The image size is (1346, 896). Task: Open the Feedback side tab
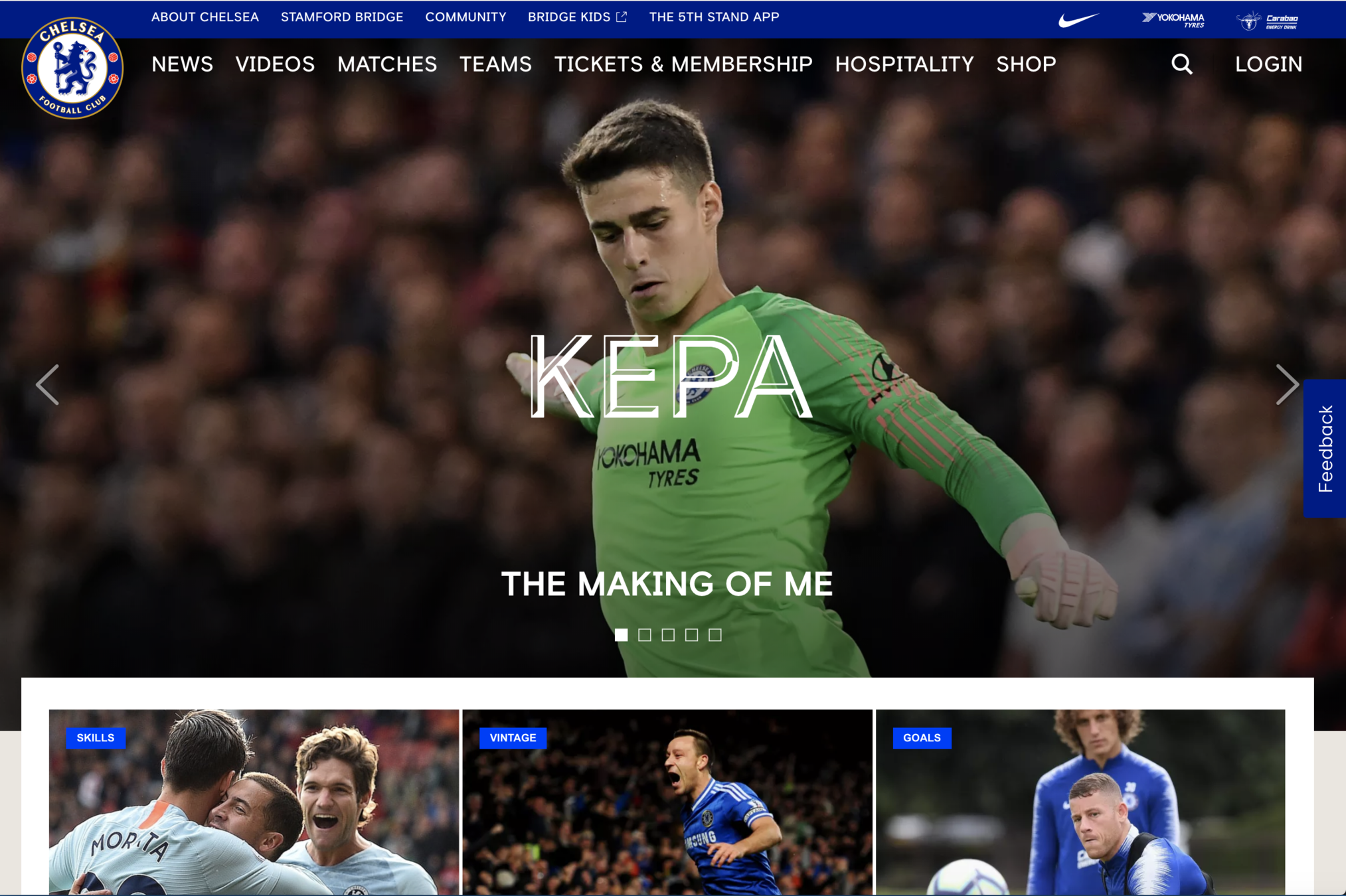pos(1325,449)
